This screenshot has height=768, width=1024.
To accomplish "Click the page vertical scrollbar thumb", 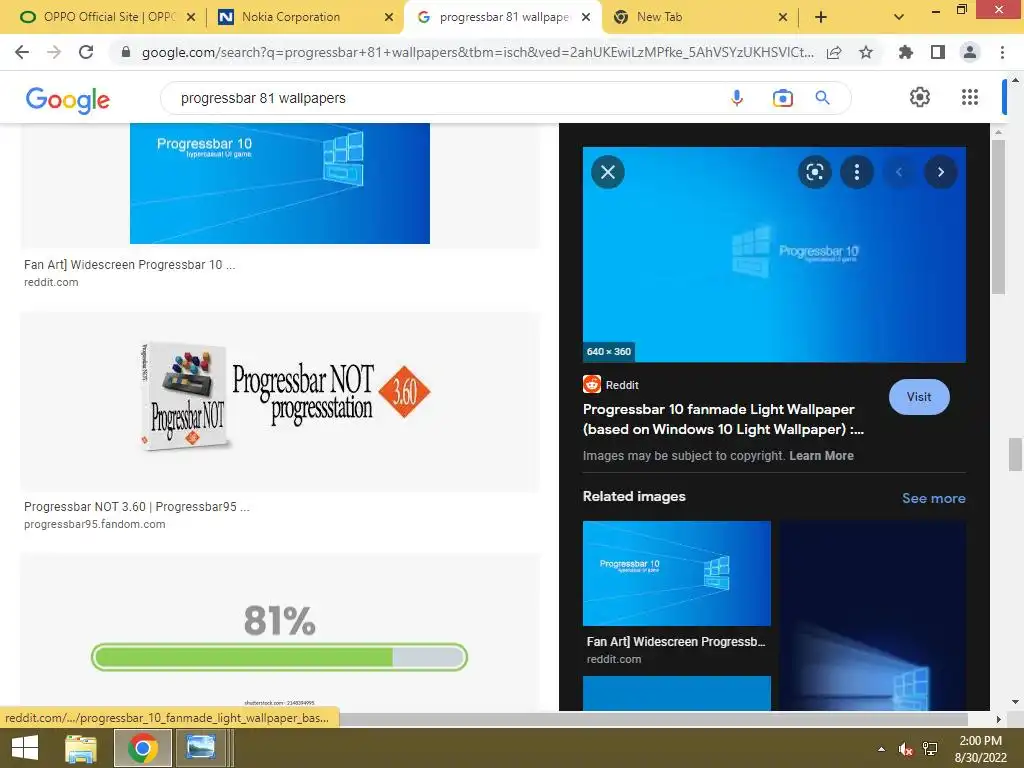I will coord(1016,455).
